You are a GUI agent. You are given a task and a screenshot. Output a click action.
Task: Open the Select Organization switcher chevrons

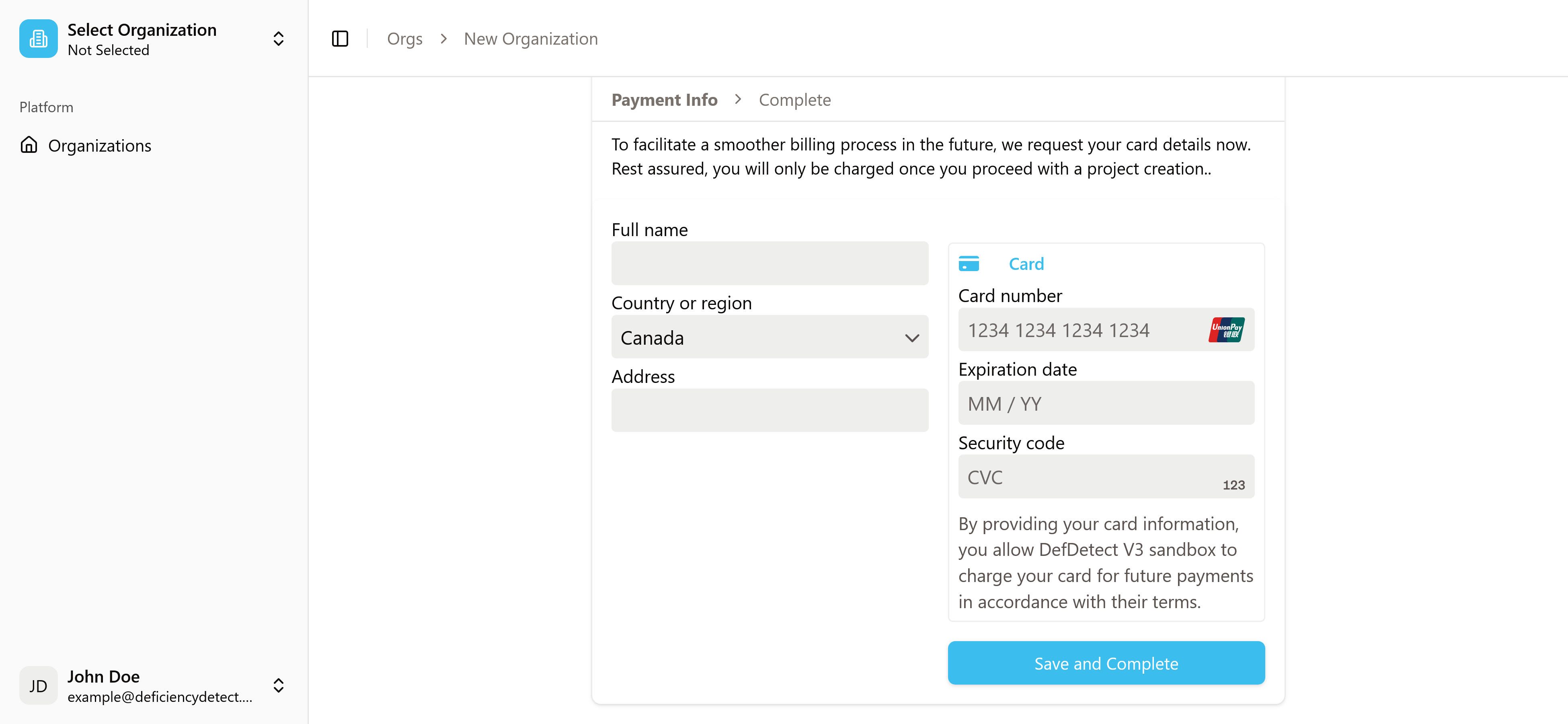[278, 39]
